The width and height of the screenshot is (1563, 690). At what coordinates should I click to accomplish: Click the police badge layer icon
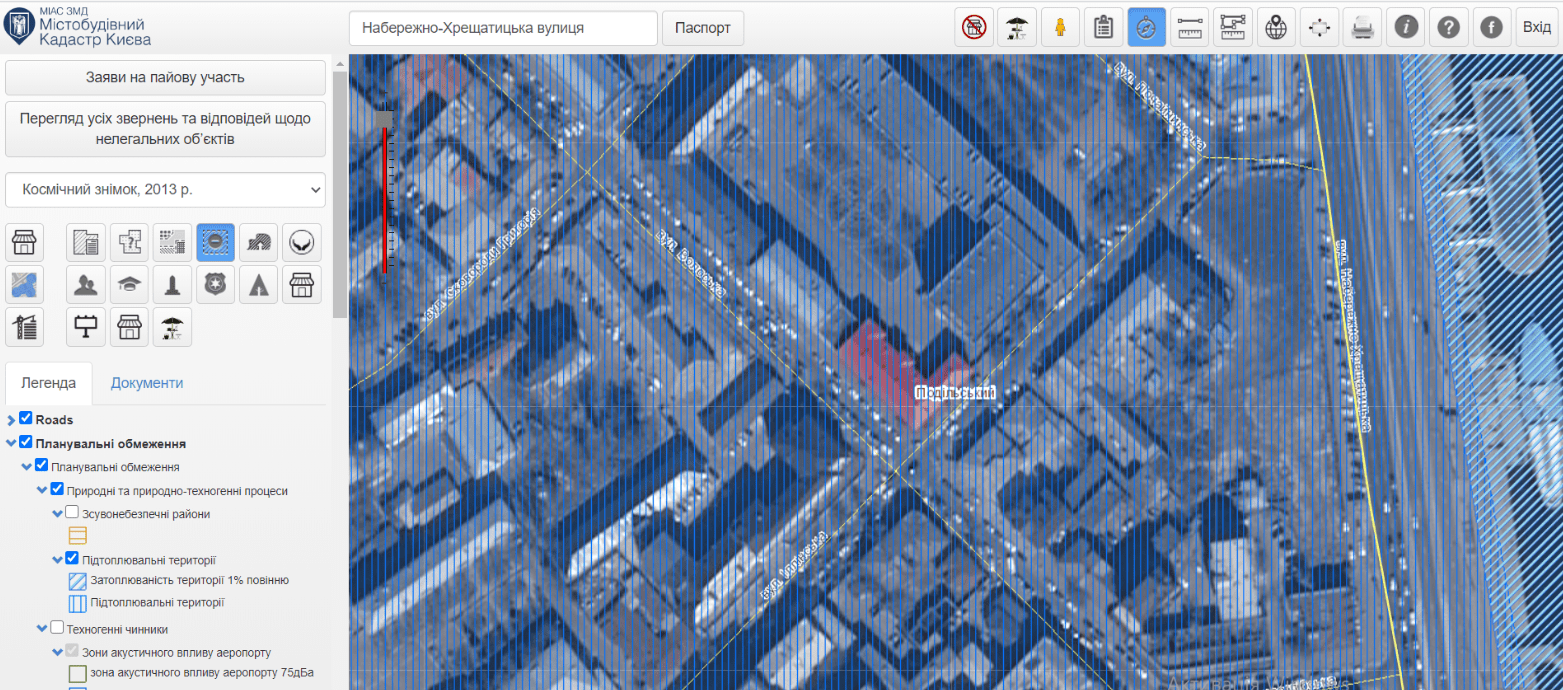click(216, 285)
